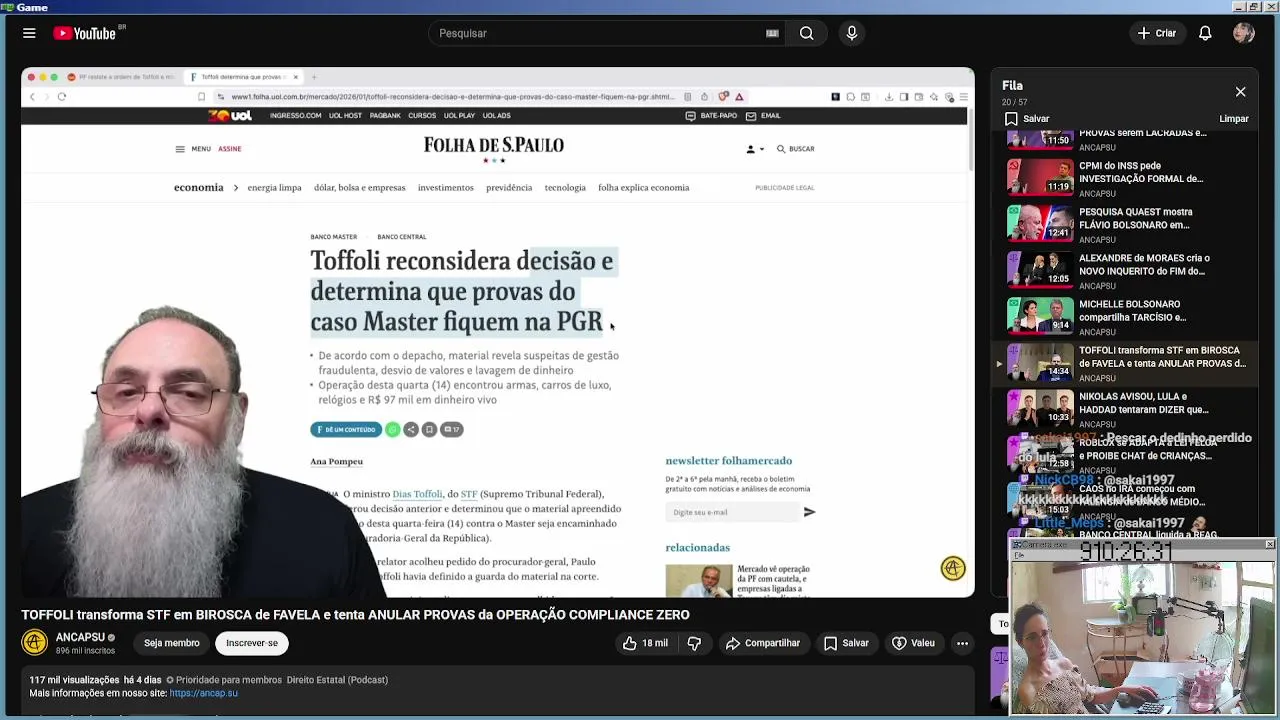Open the YouTube guide hamburger menu
Image resolution: width=1280 pixels, height=720 pixels.
tap(29, 33)
